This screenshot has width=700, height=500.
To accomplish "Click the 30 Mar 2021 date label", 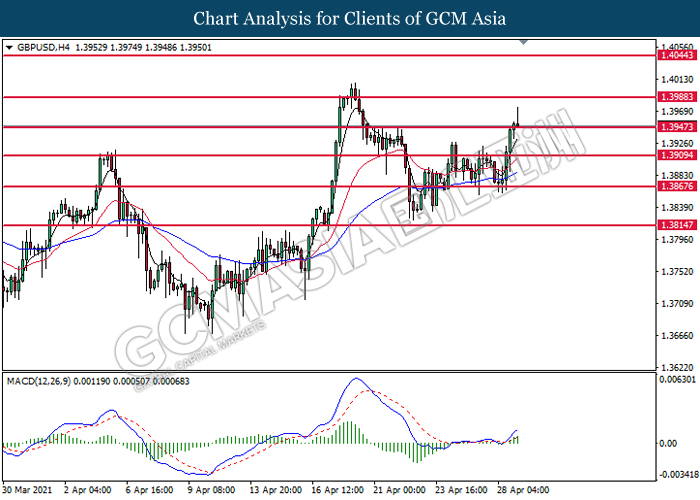I will 27,490.
